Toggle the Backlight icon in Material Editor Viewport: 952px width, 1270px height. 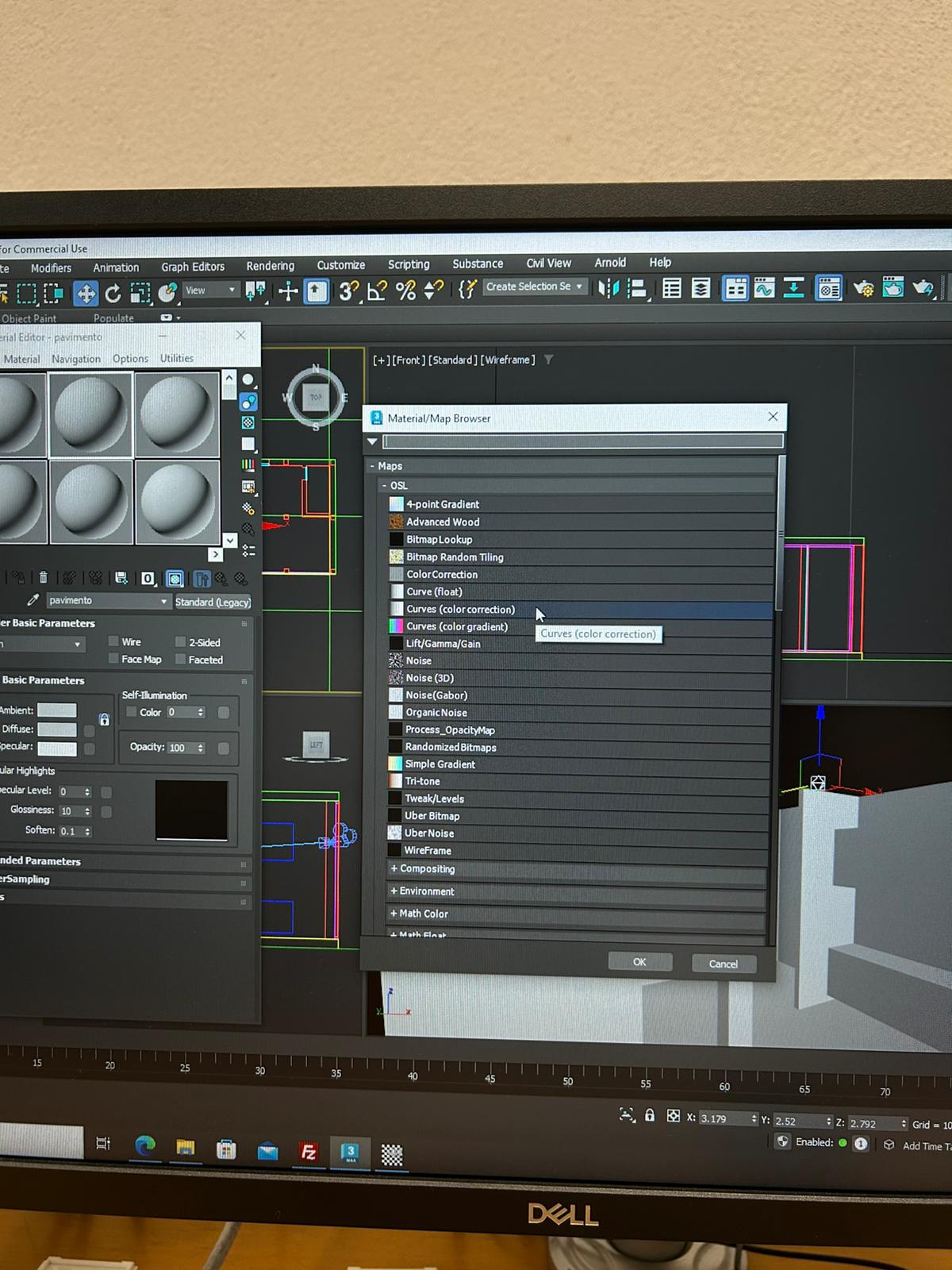pyautogui.click(x=248, y=402)
